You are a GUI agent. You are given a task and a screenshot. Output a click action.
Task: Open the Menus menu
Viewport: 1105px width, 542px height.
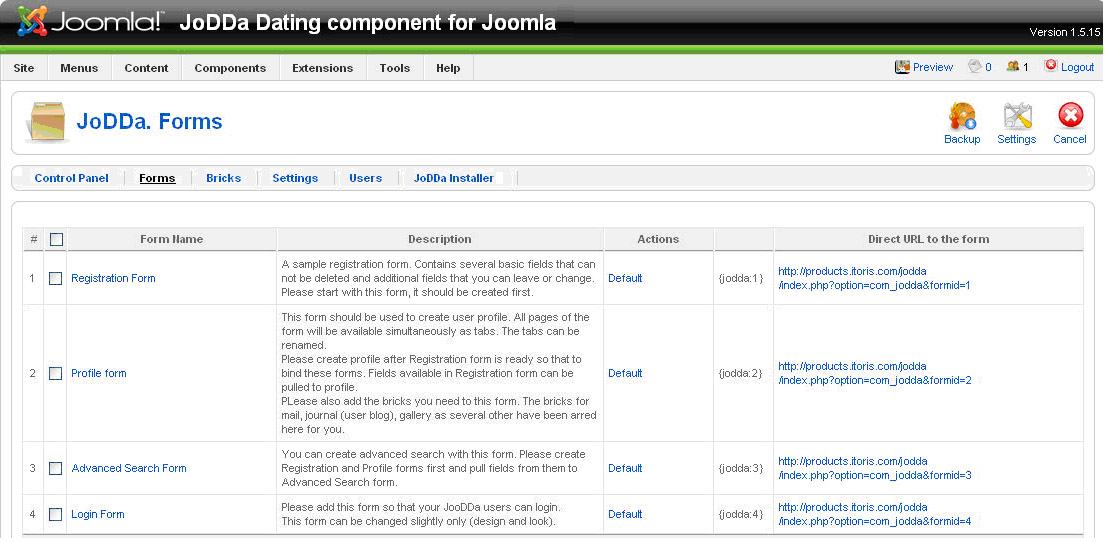click(79, 68)
